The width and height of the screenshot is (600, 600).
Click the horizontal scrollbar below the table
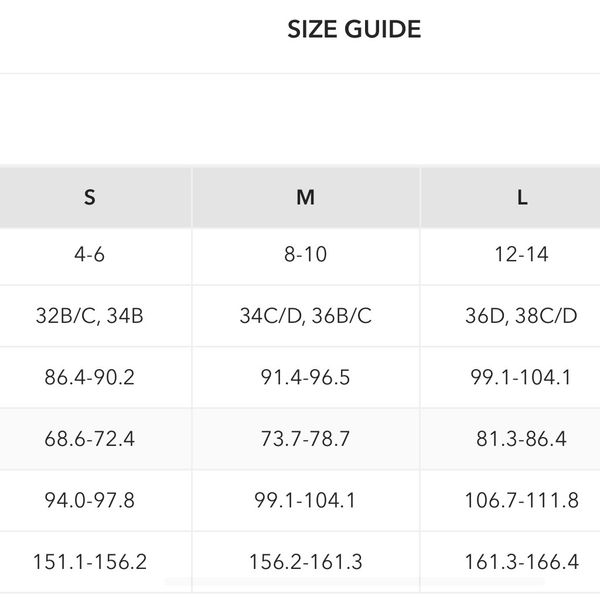(355, 581)
